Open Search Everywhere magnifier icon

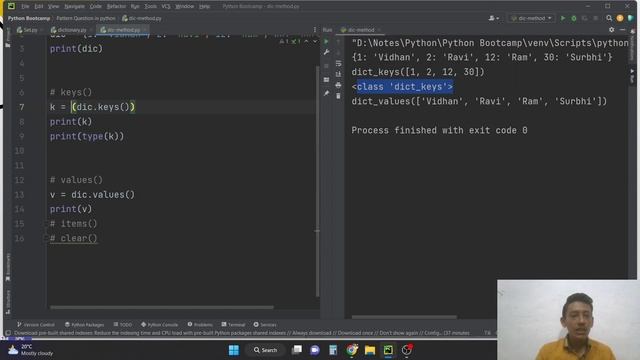pos(609,18)
